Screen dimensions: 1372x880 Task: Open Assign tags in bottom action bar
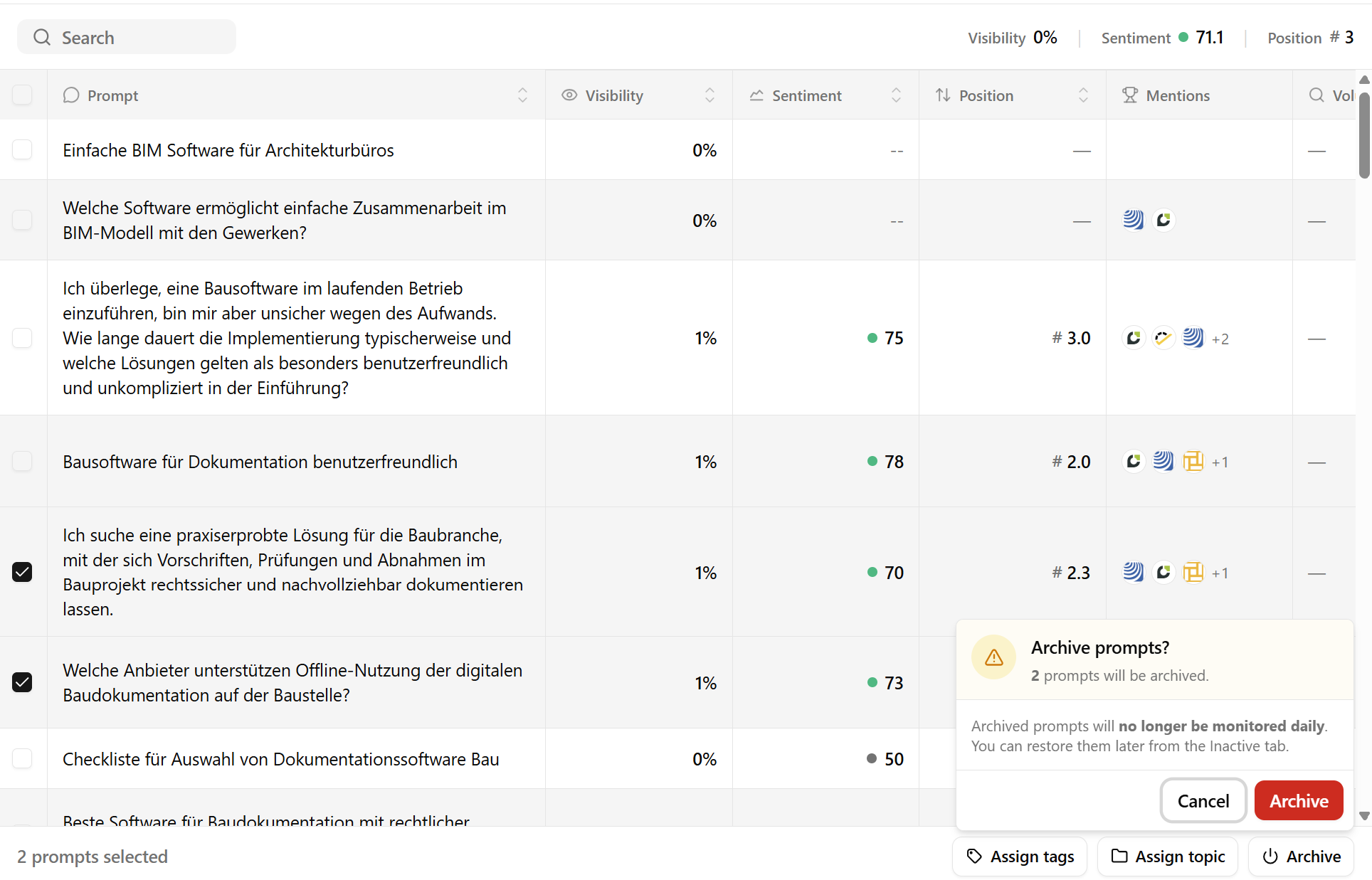click(x=1020, y=857)
